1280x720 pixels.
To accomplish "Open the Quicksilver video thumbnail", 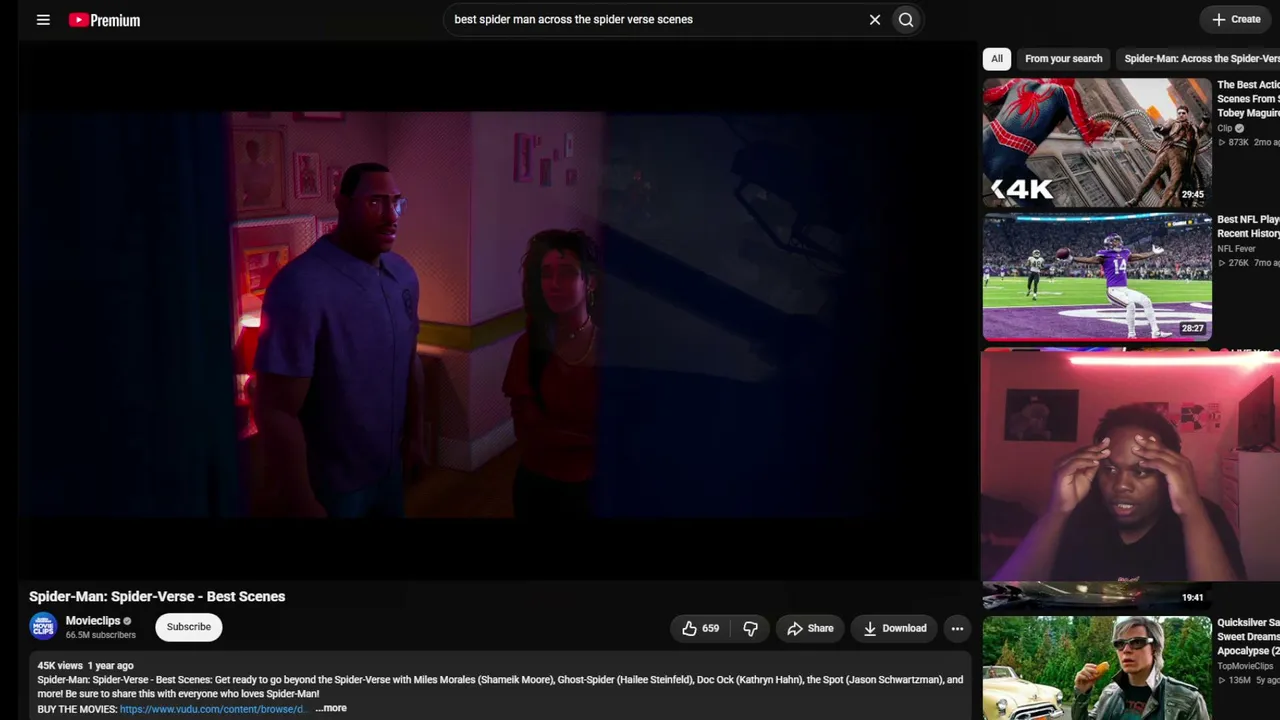I will click(1097, 668).
